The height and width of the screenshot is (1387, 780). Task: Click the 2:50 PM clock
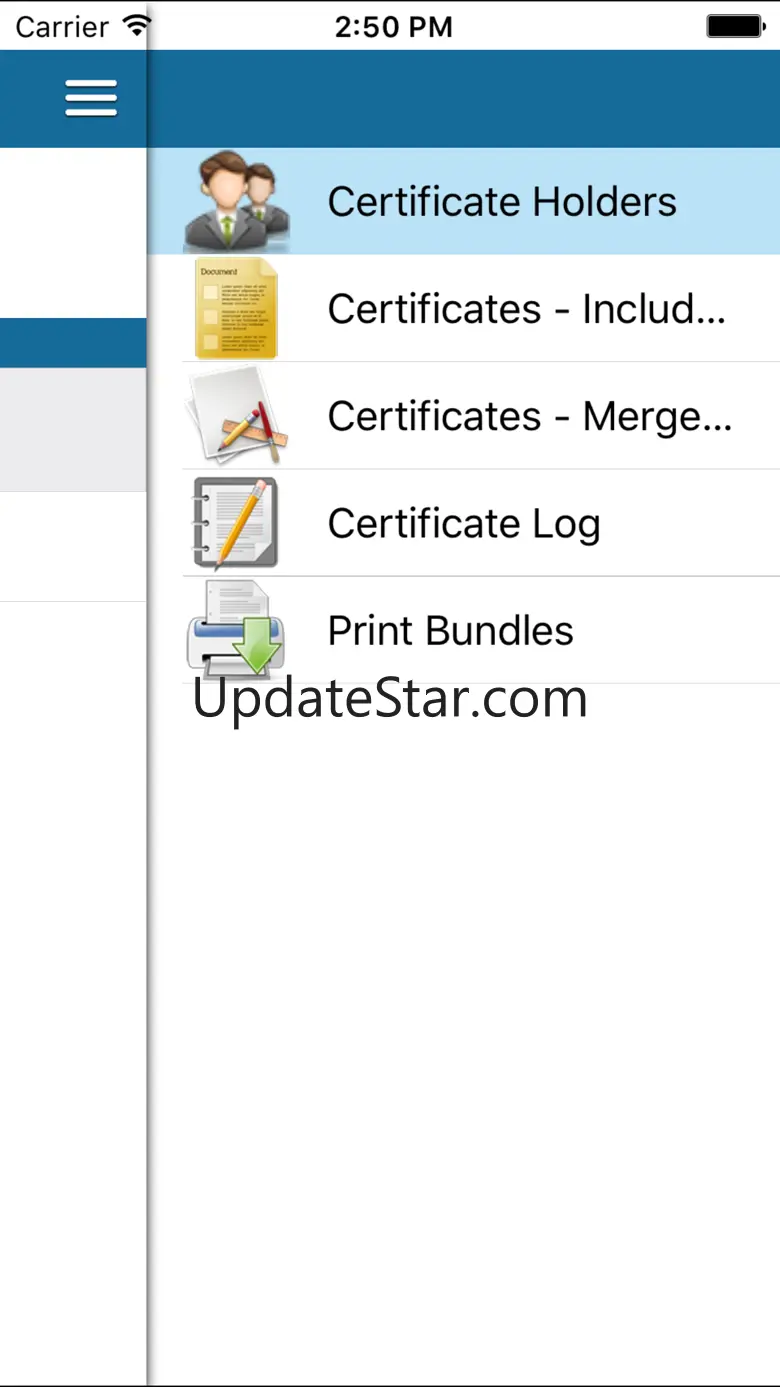pyautogui.click(x=393, y=27)
